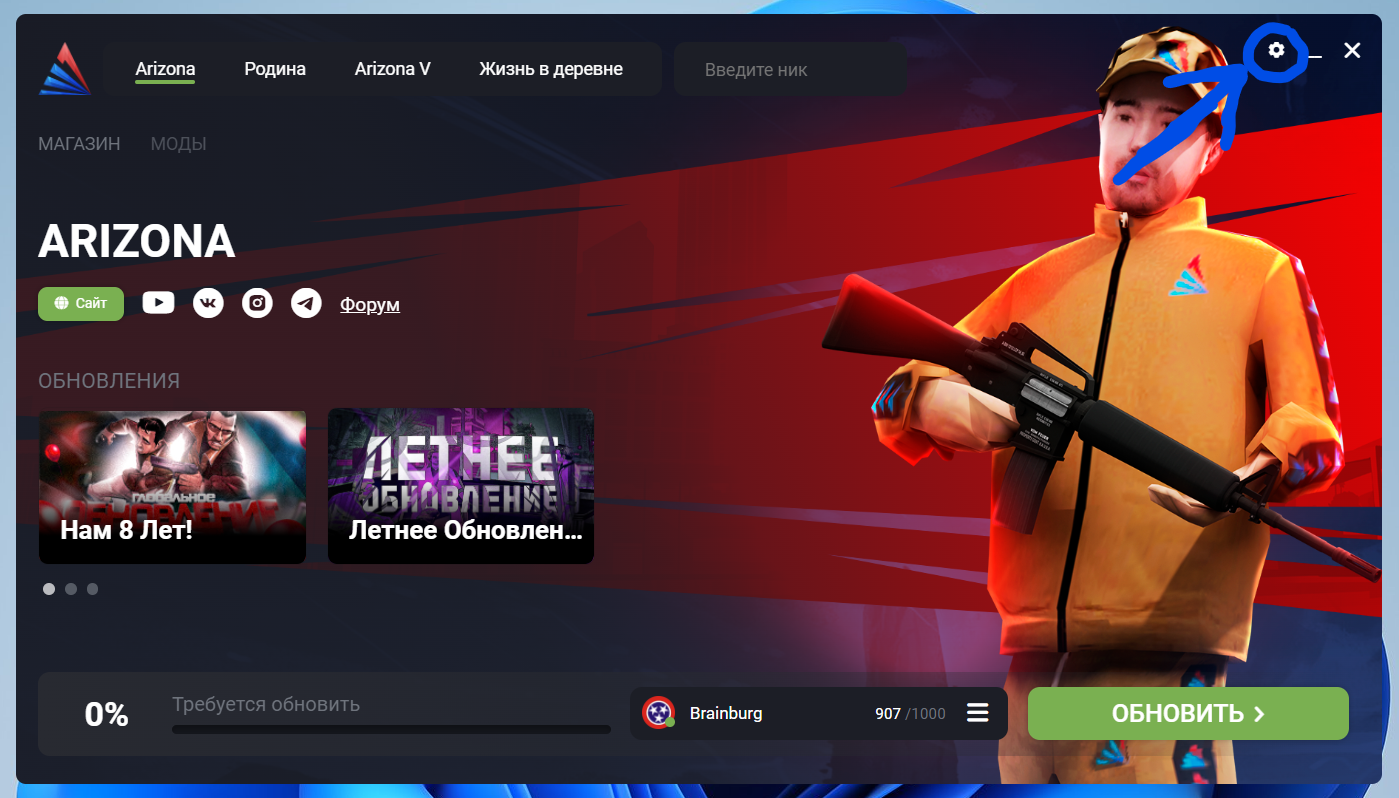
Task: Open the Летнее Обновление news card
Action: coord(461,486)
